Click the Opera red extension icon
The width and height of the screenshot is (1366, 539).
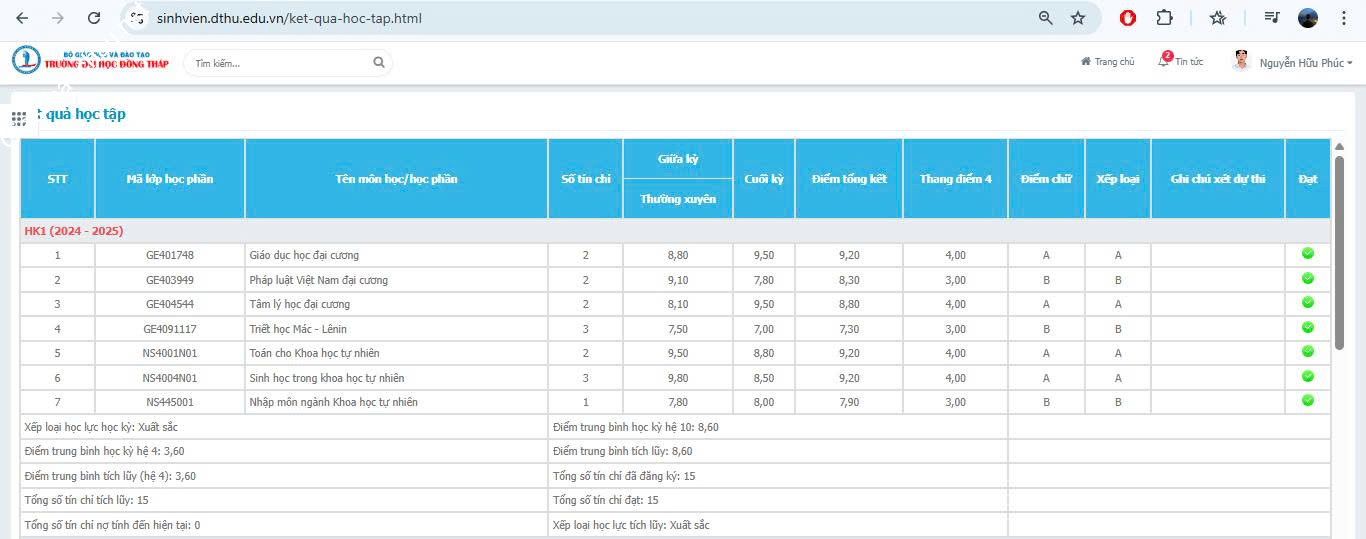click(x=1128, y=18)
